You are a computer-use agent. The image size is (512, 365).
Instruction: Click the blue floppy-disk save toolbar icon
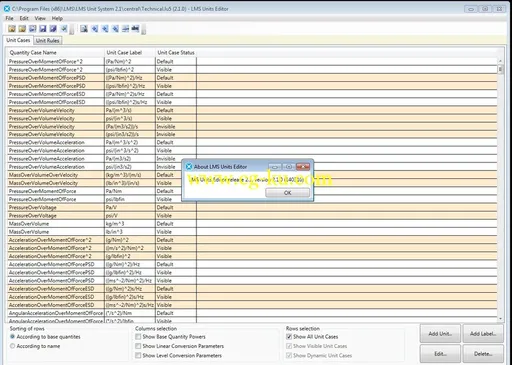pyautogui.click(x=43, y=29)
